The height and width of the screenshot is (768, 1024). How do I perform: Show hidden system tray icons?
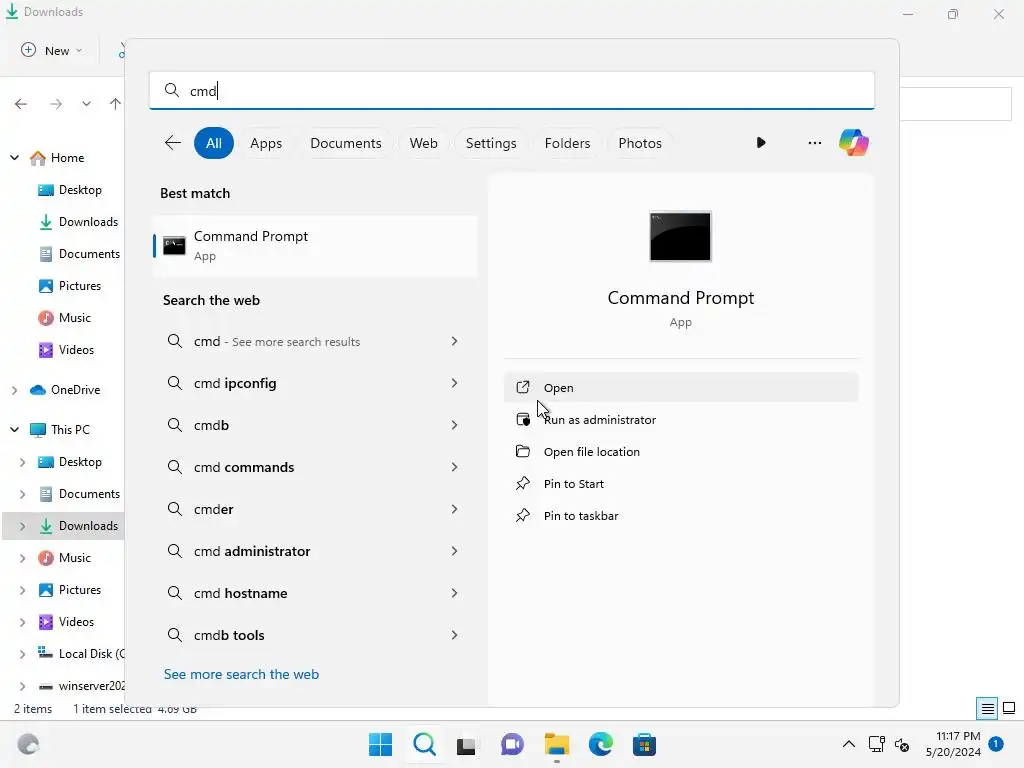point(848,744)
